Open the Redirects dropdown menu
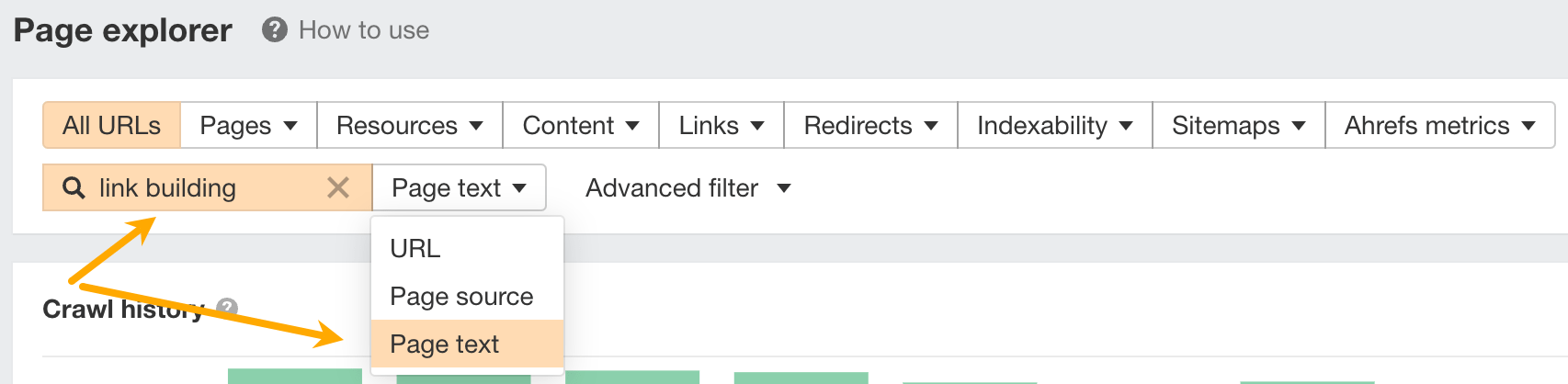 point(869,126)
